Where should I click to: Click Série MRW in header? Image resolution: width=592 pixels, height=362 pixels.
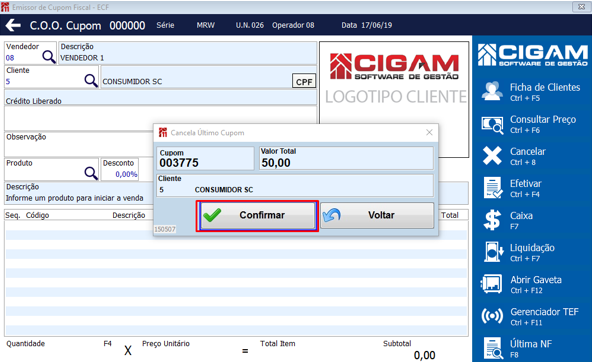pyautogui.click(x=185, y=25)
